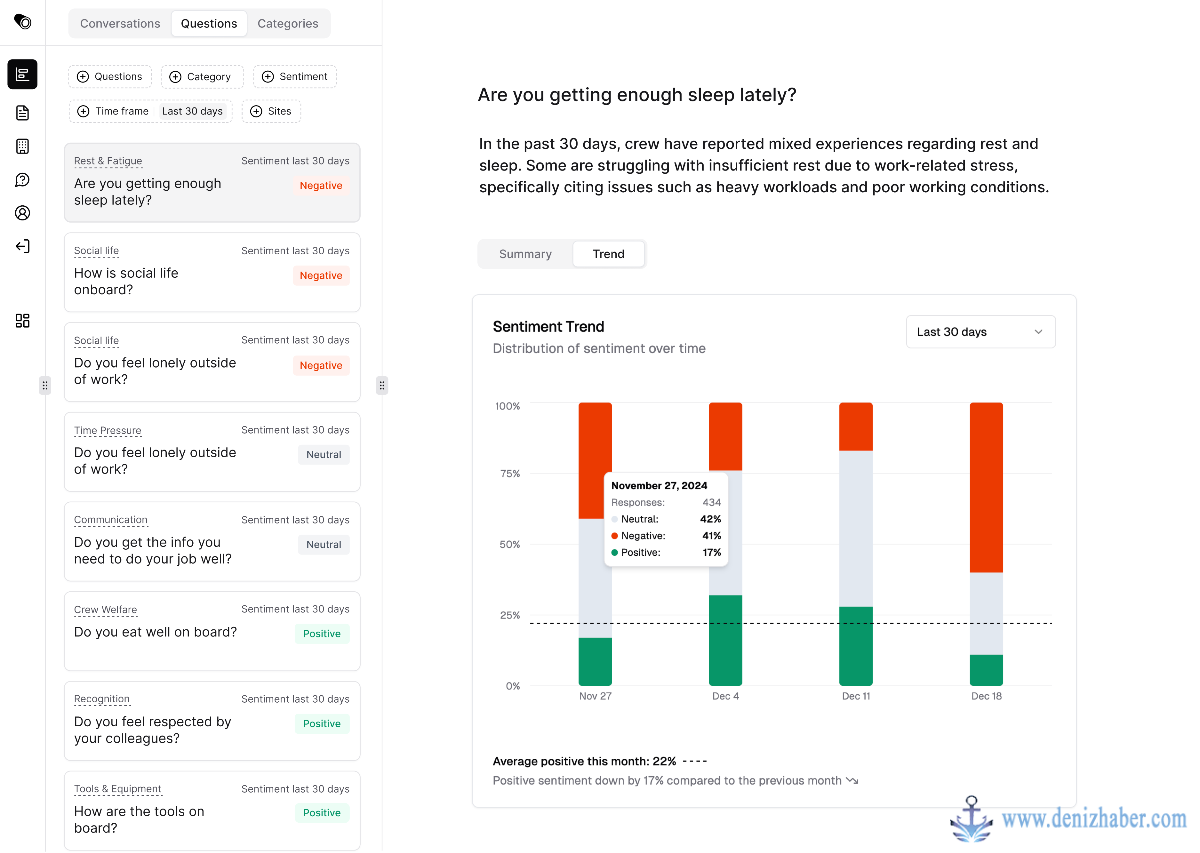Switch to the Conversations tab
This screenshot has height=853, width=1200.
click(120, 24)
